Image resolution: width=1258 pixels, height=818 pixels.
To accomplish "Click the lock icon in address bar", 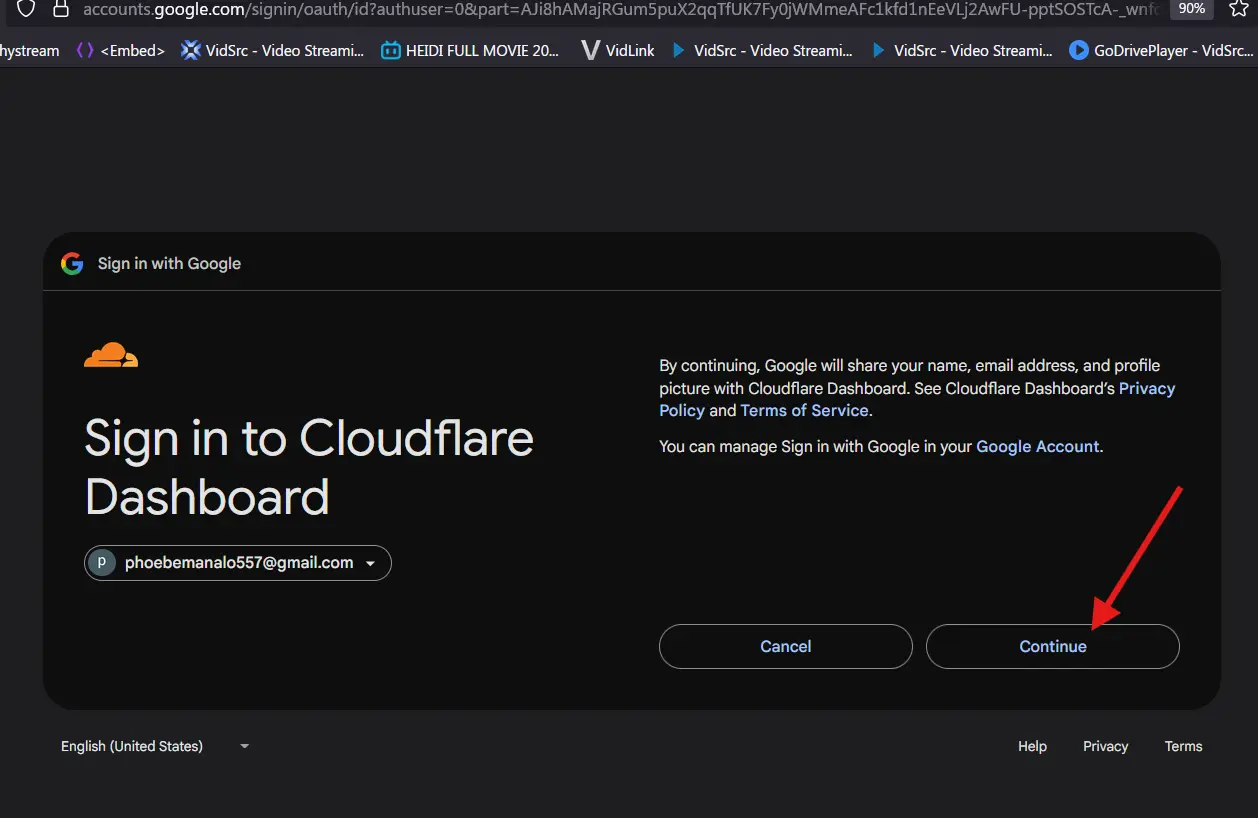I will coord(61,8).
